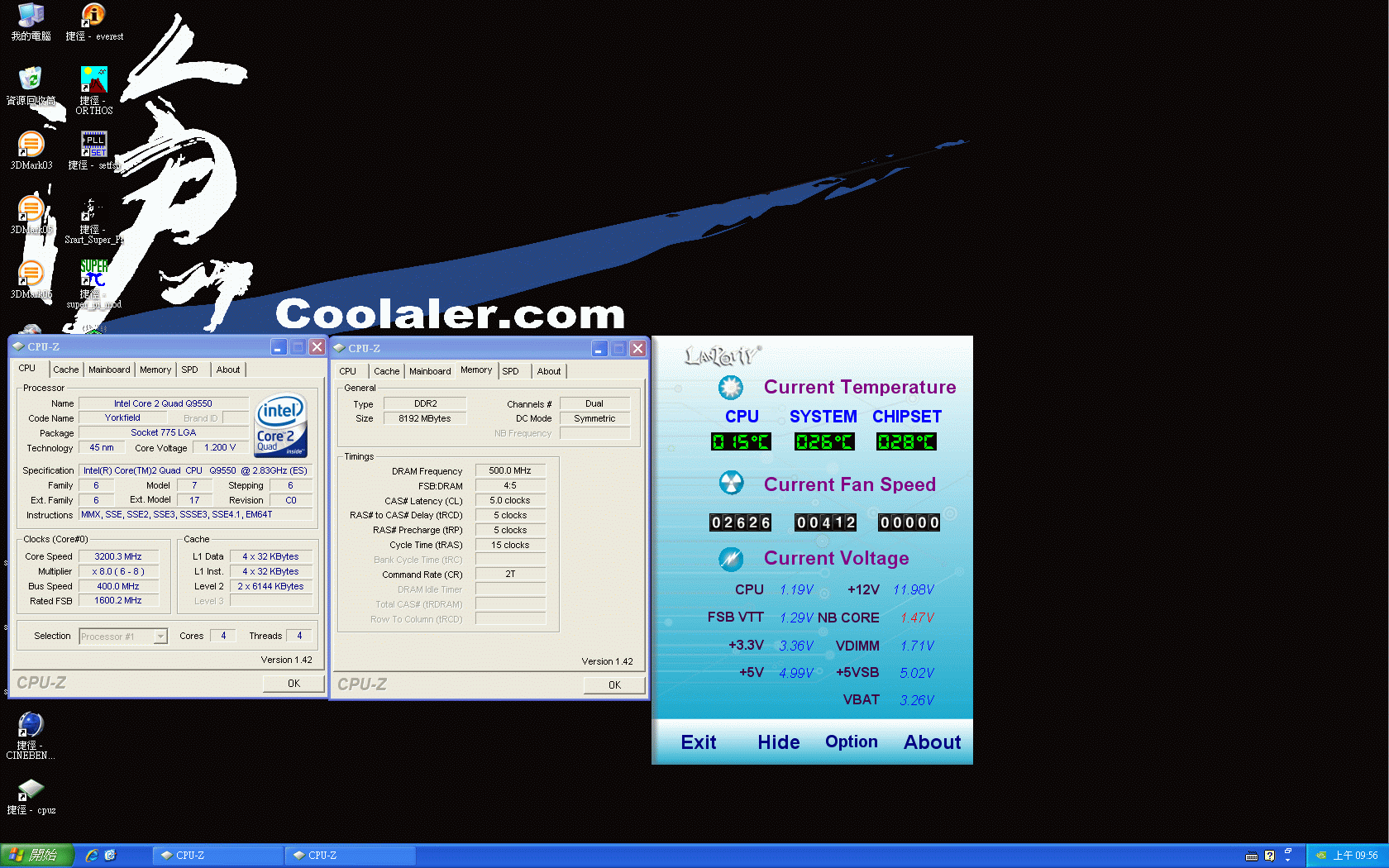Click OK in the Memory CPU-Z window
1389x868 pixels.
[614, 685]
